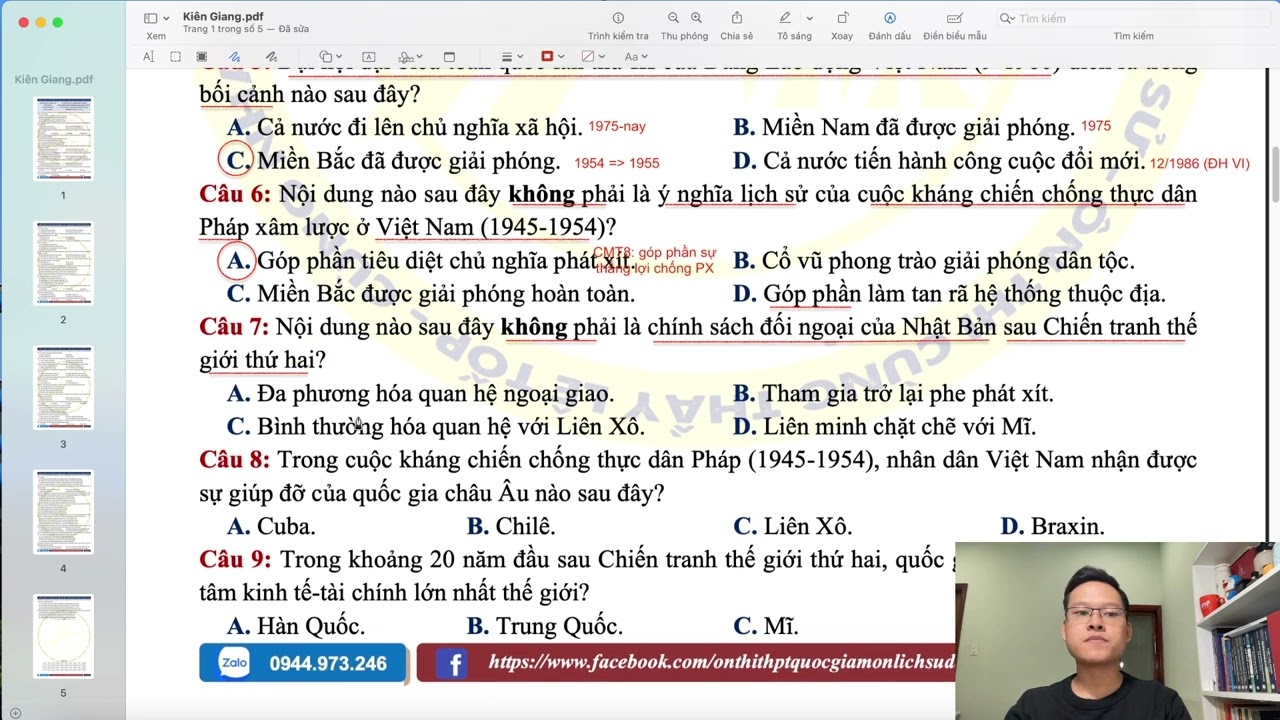Select the Rectangular Selection tool
The height and width of the screenshot is (720, 1280).
(x=175, y=57)
